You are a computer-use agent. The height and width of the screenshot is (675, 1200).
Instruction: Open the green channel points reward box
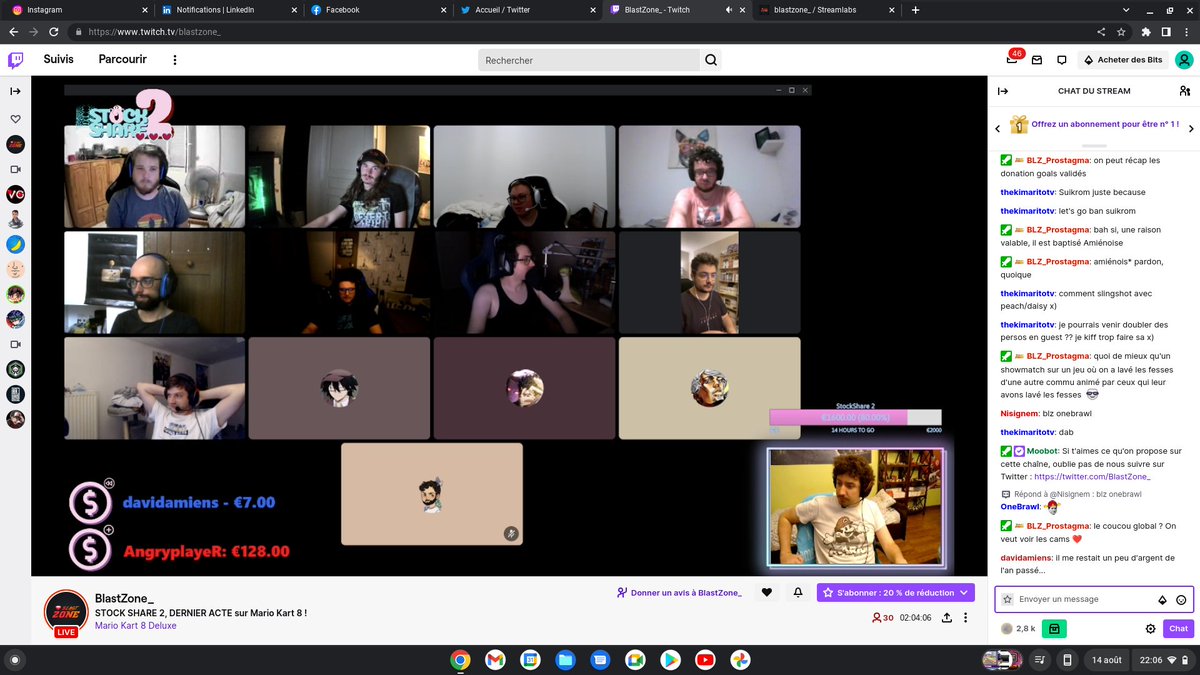click(1054, 629)
